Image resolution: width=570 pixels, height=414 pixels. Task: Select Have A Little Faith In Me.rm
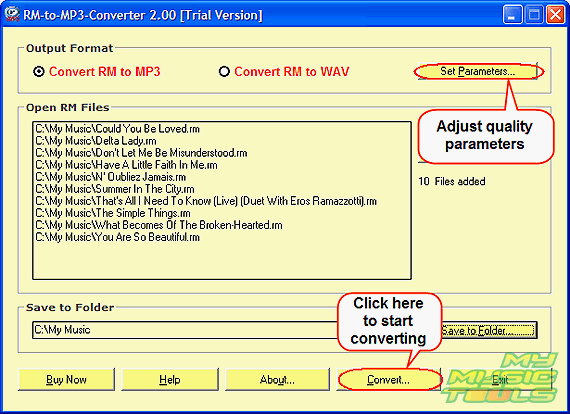pos(127,165)
